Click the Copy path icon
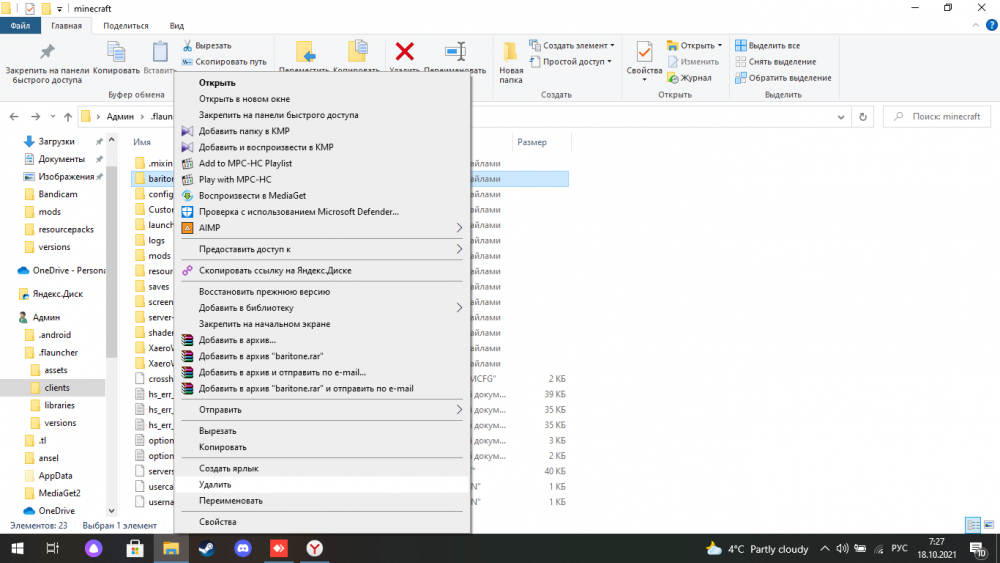The height and width of the screenshot is (563, 1000). point(187,62)
